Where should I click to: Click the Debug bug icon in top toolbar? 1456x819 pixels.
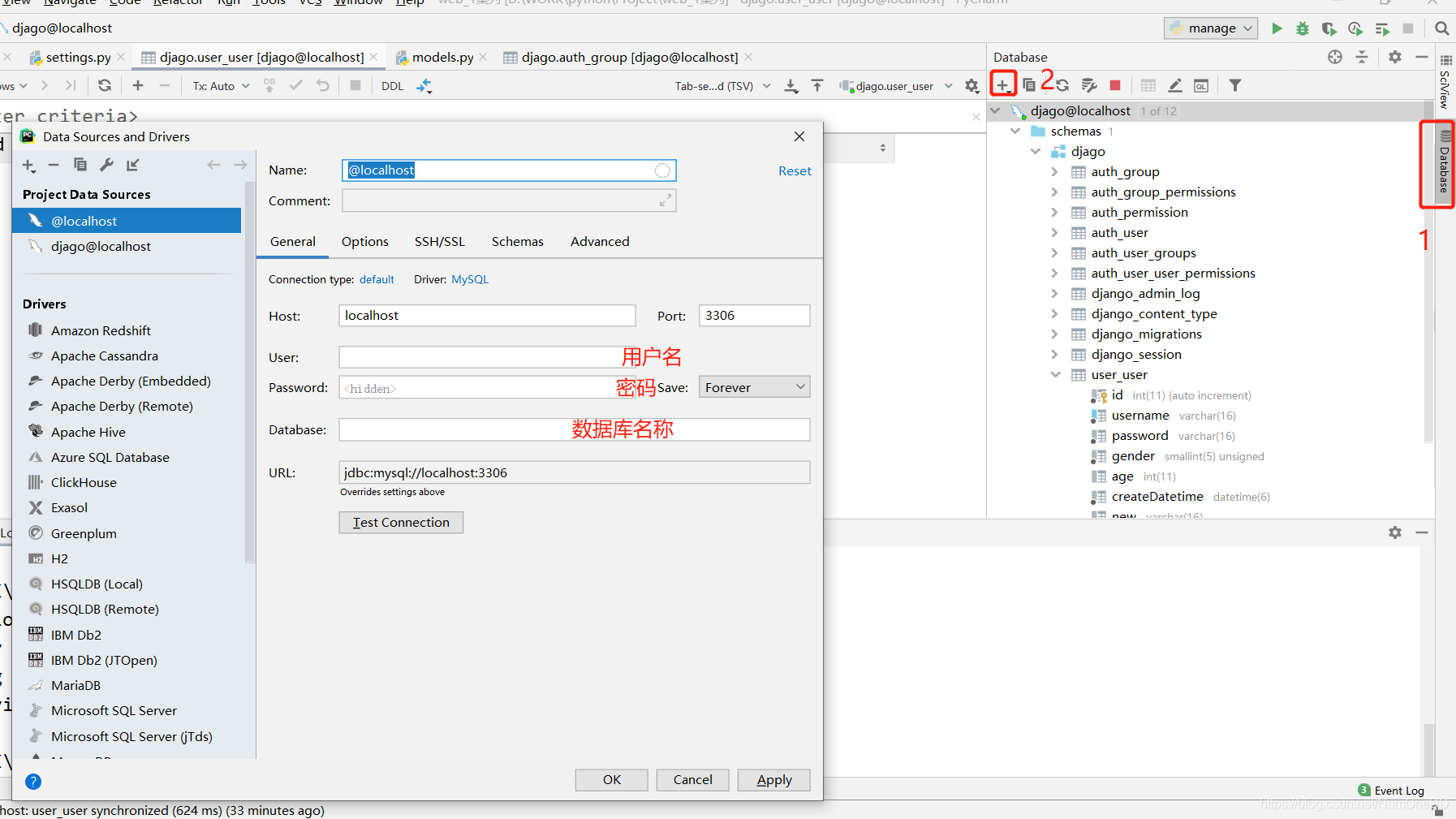(x=1303, y=28)
